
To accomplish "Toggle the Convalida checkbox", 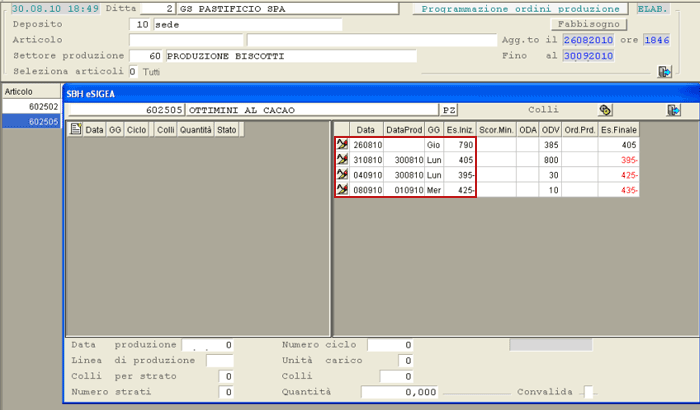I will tap(588, 392).
